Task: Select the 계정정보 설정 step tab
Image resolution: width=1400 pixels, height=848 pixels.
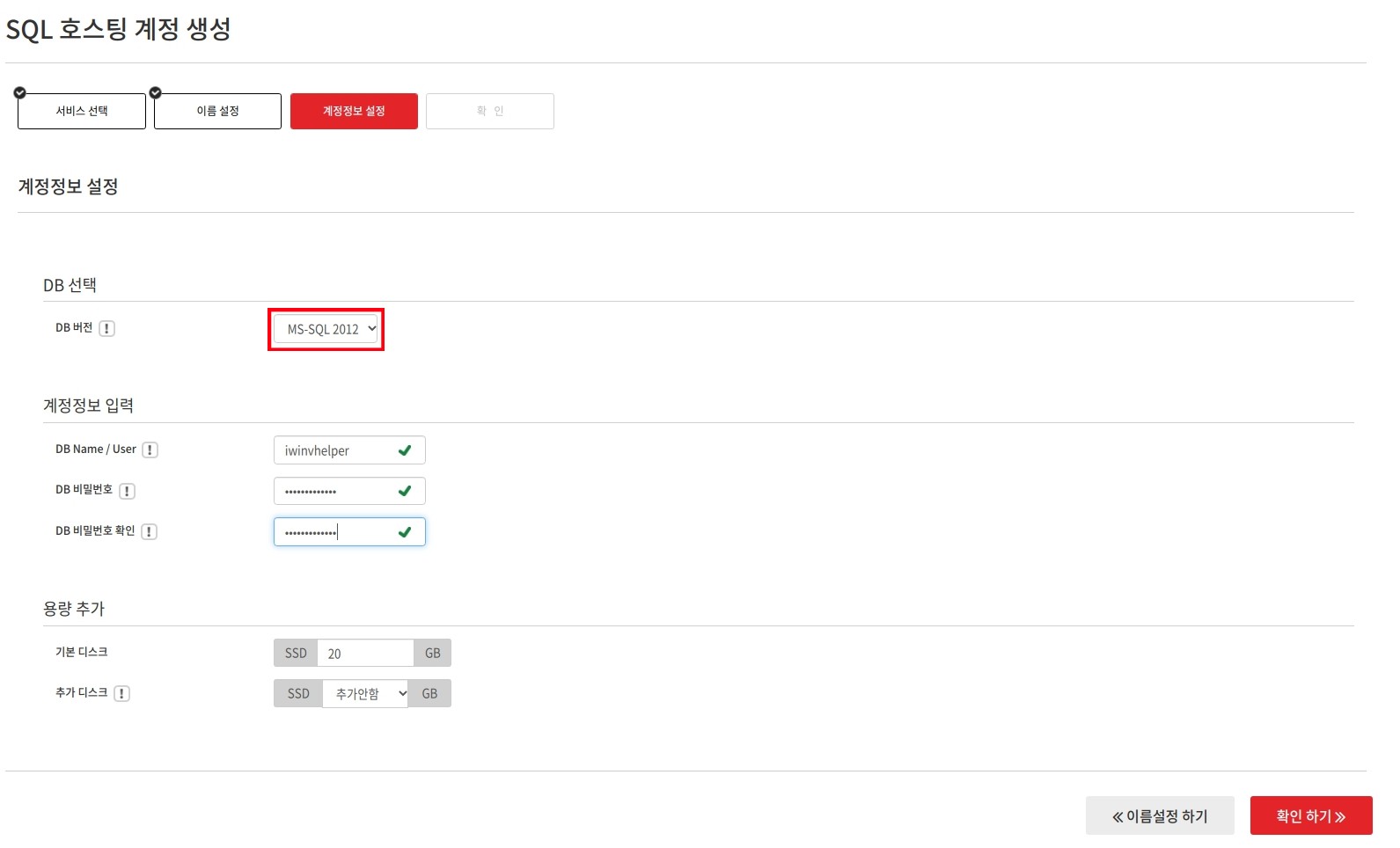Action: point(354,111)
